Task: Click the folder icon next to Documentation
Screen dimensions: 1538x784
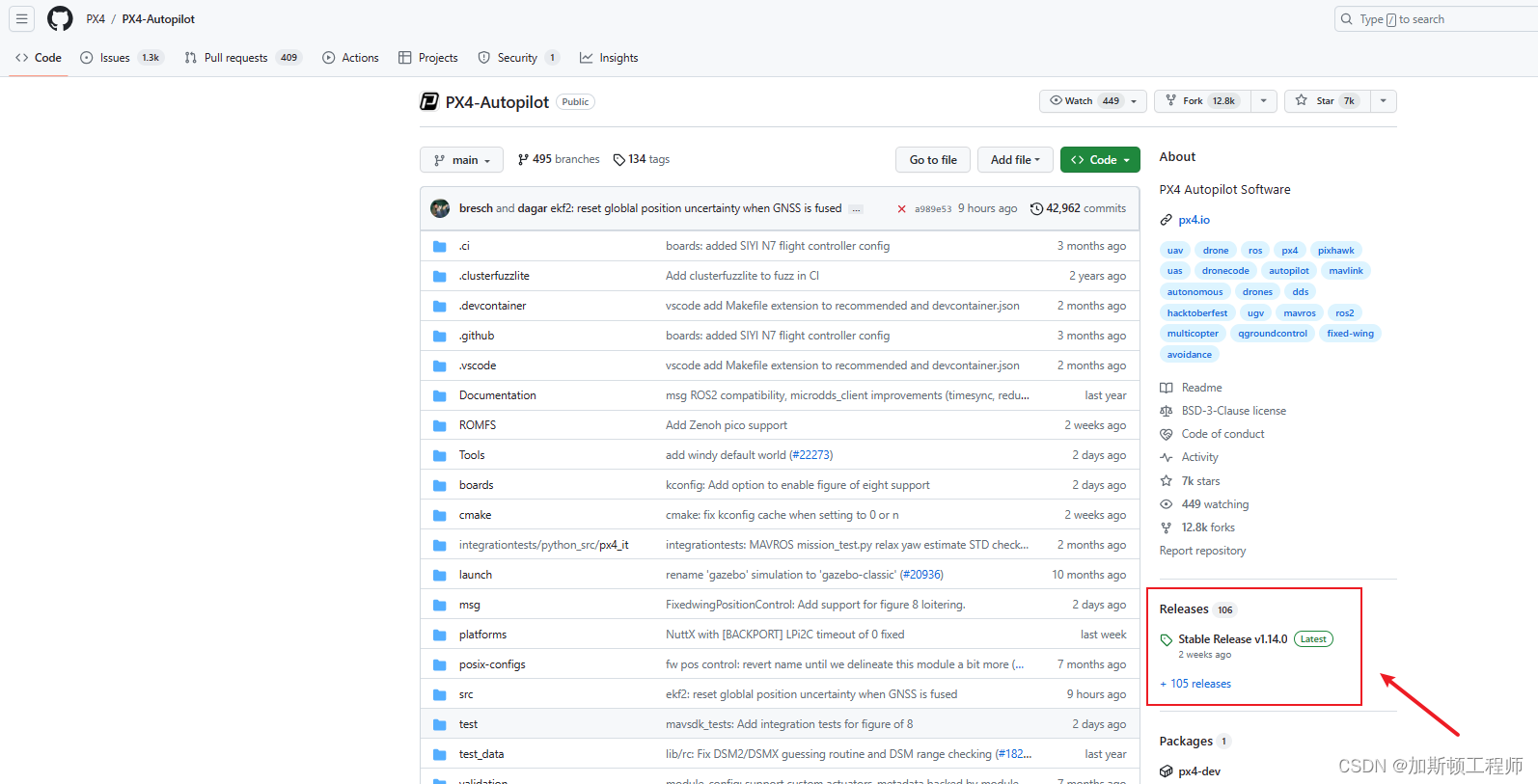Action: pos(440,396)
